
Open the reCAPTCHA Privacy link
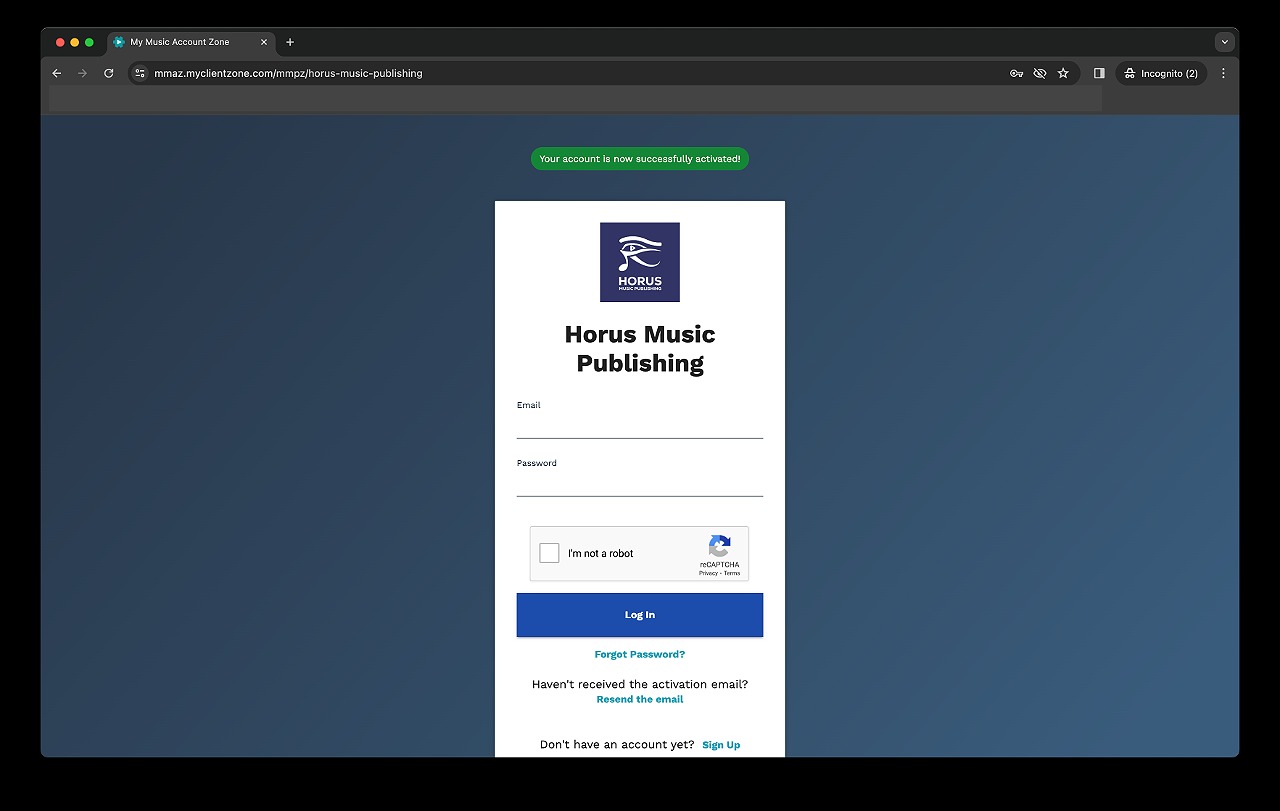[x=708, y=573]
